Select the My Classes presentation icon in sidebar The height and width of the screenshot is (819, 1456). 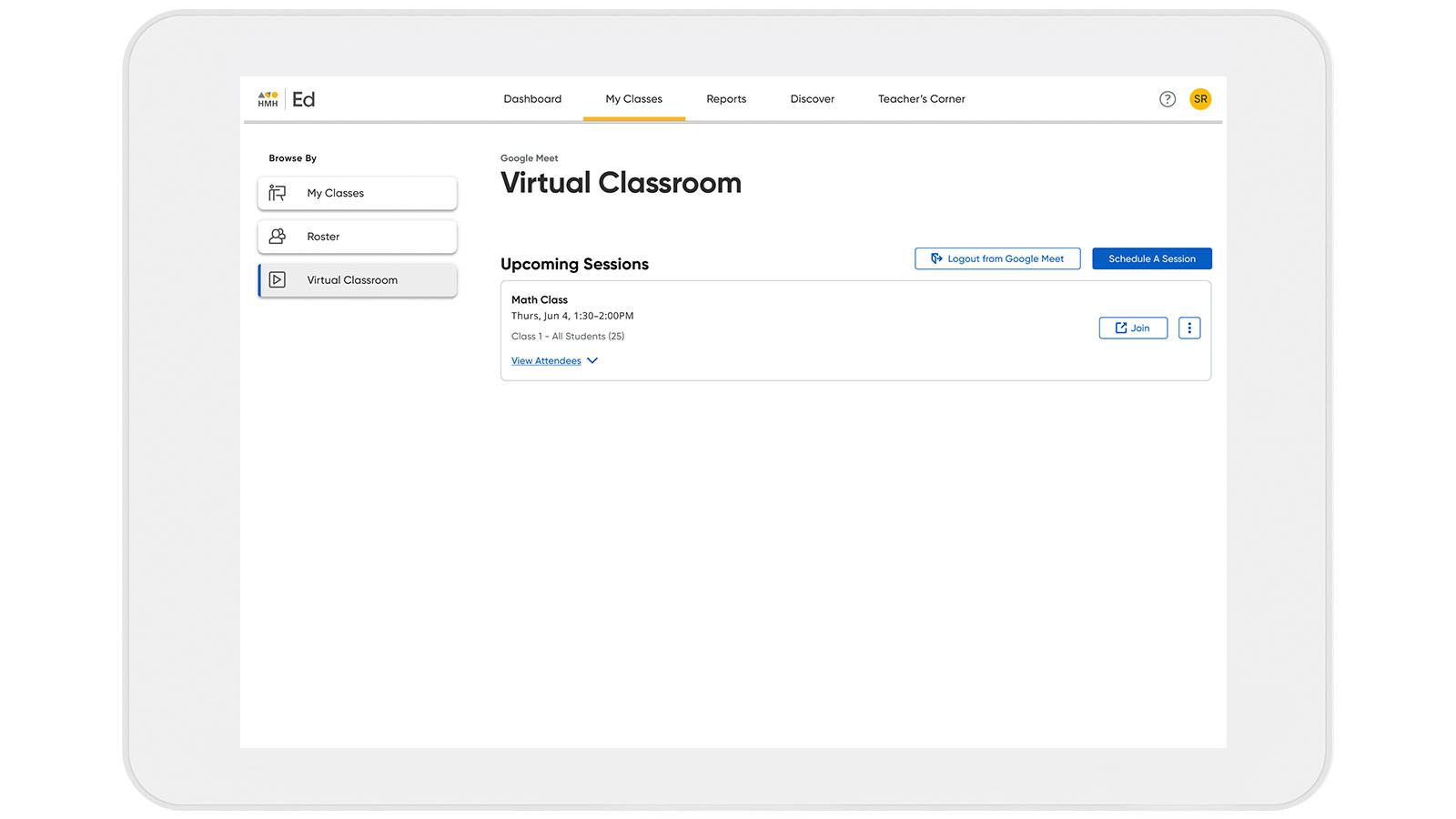pyautogui.click(x=278, y=193)
